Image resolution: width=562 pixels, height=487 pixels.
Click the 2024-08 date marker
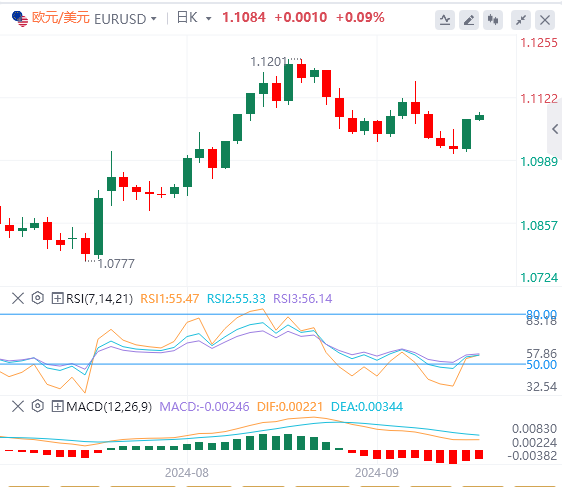[x=187, y=473]
